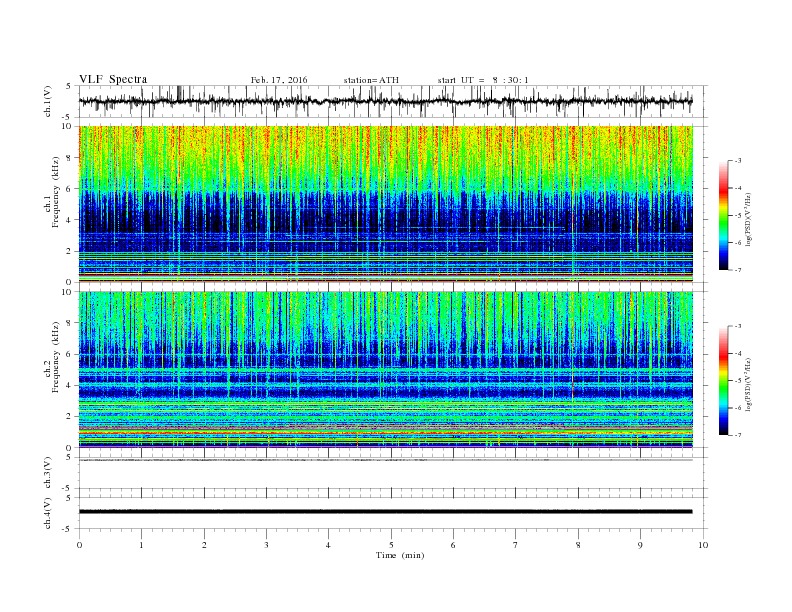Screen dimensions: 792x612
Task: Click the 'Feb. 17, 2016' date label
Action: (x=279, y=80)
